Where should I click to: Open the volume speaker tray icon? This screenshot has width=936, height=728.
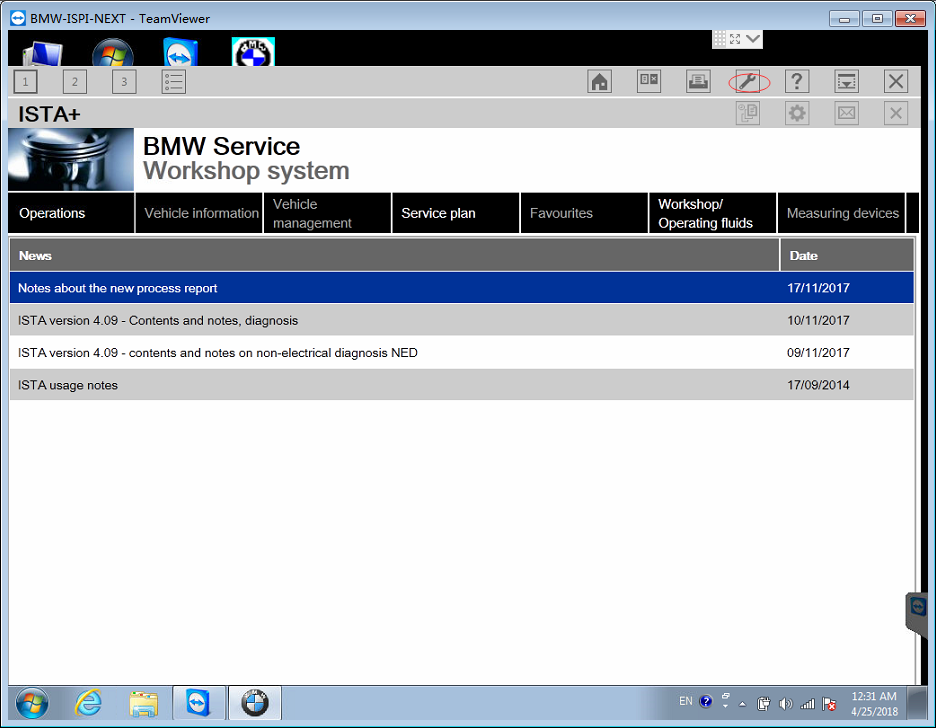(786, 704)
